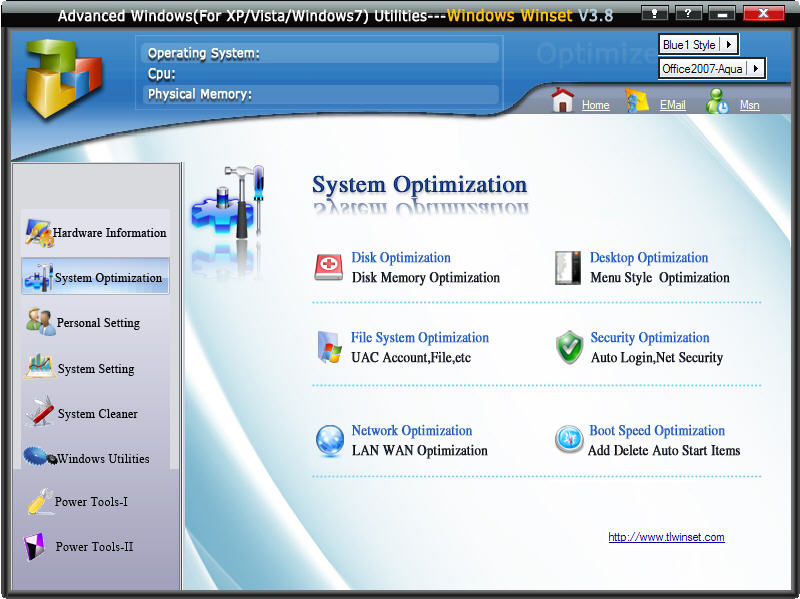The image size is (800, 599).
Task: Click the Boot Speed Optimization icon
Action: coord(569,439)
